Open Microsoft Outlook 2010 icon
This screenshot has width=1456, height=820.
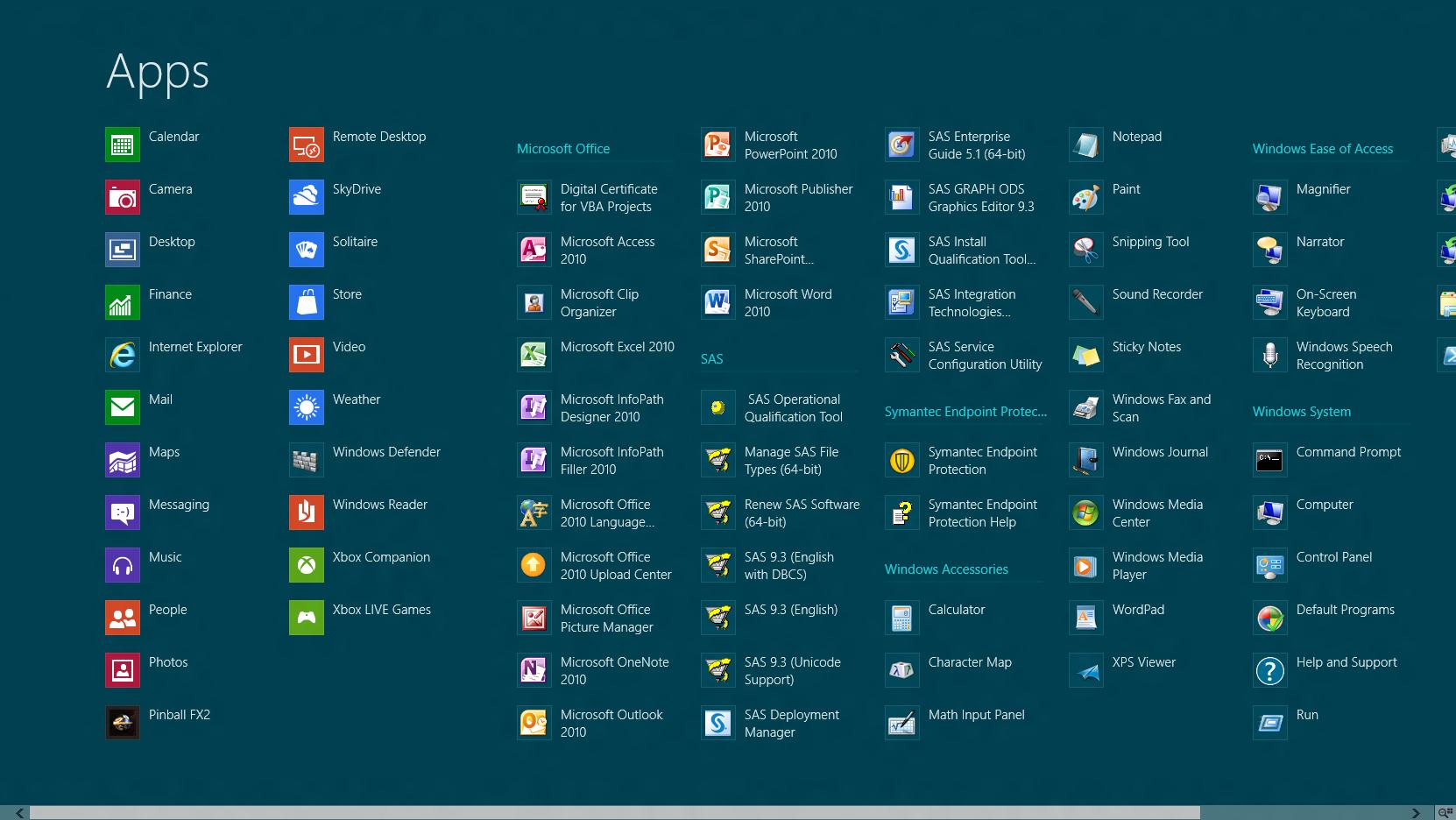pos(534,723)
